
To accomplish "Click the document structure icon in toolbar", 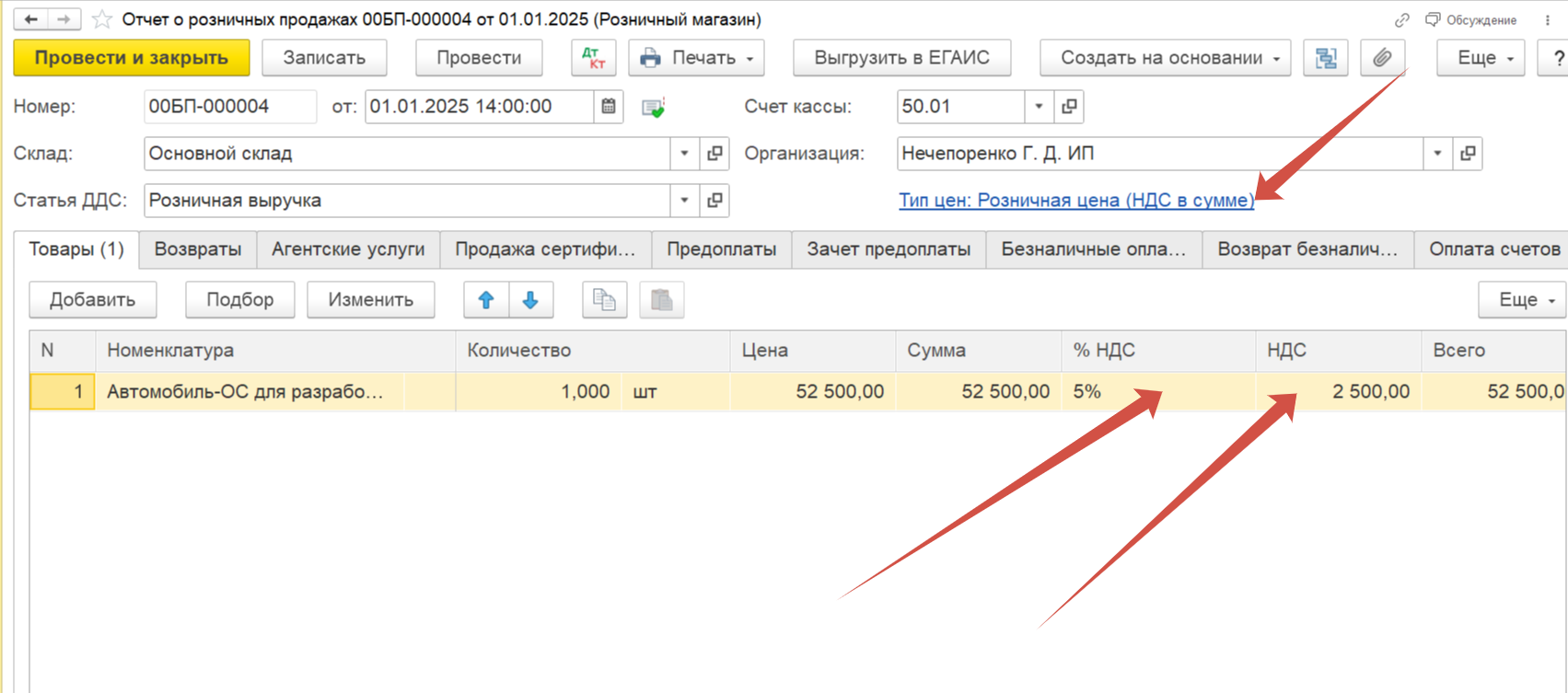I will (1325, 58).
